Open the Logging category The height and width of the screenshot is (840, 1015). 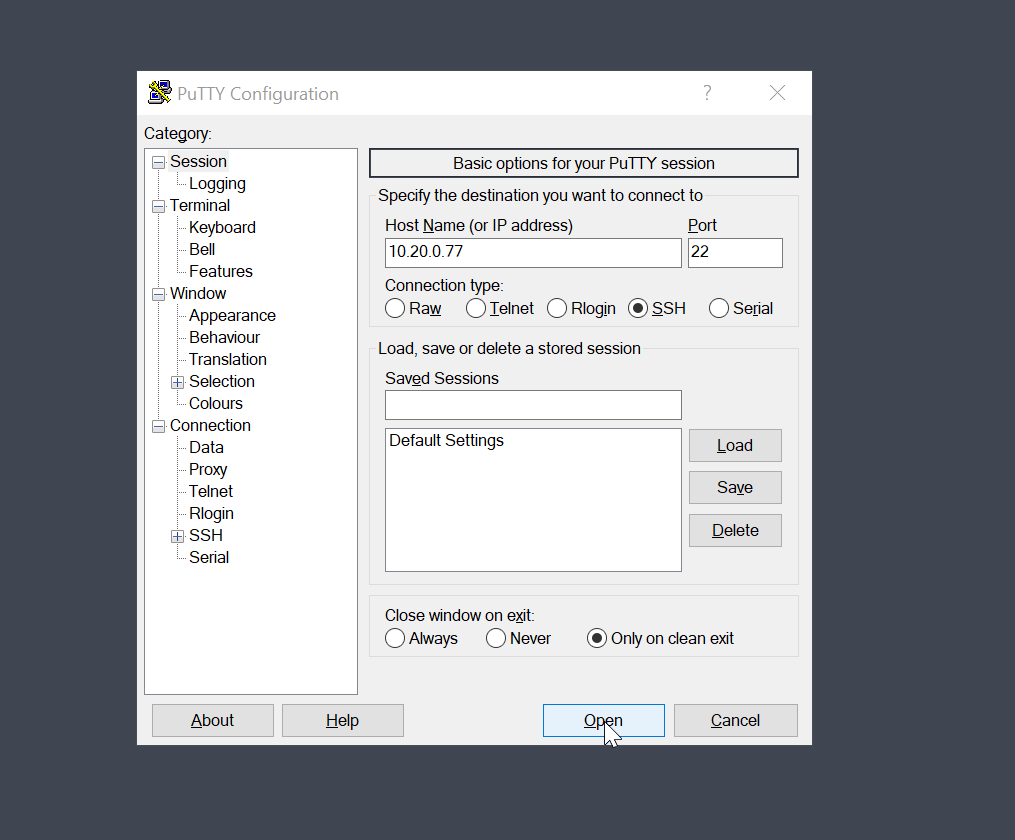[x=217, y=184]
